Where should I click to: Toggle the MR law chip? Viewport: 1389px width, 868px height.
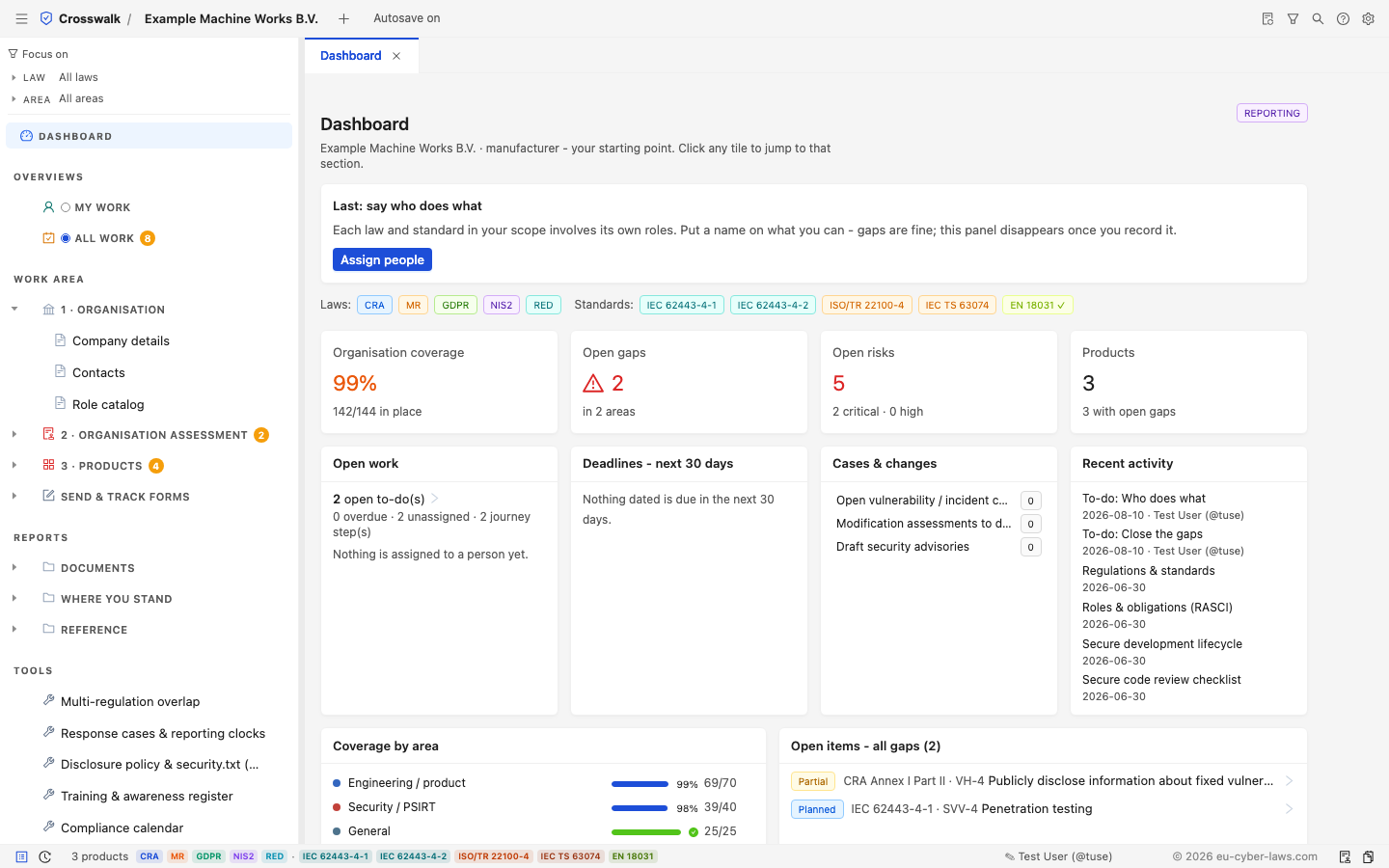[x=413, y=305]
